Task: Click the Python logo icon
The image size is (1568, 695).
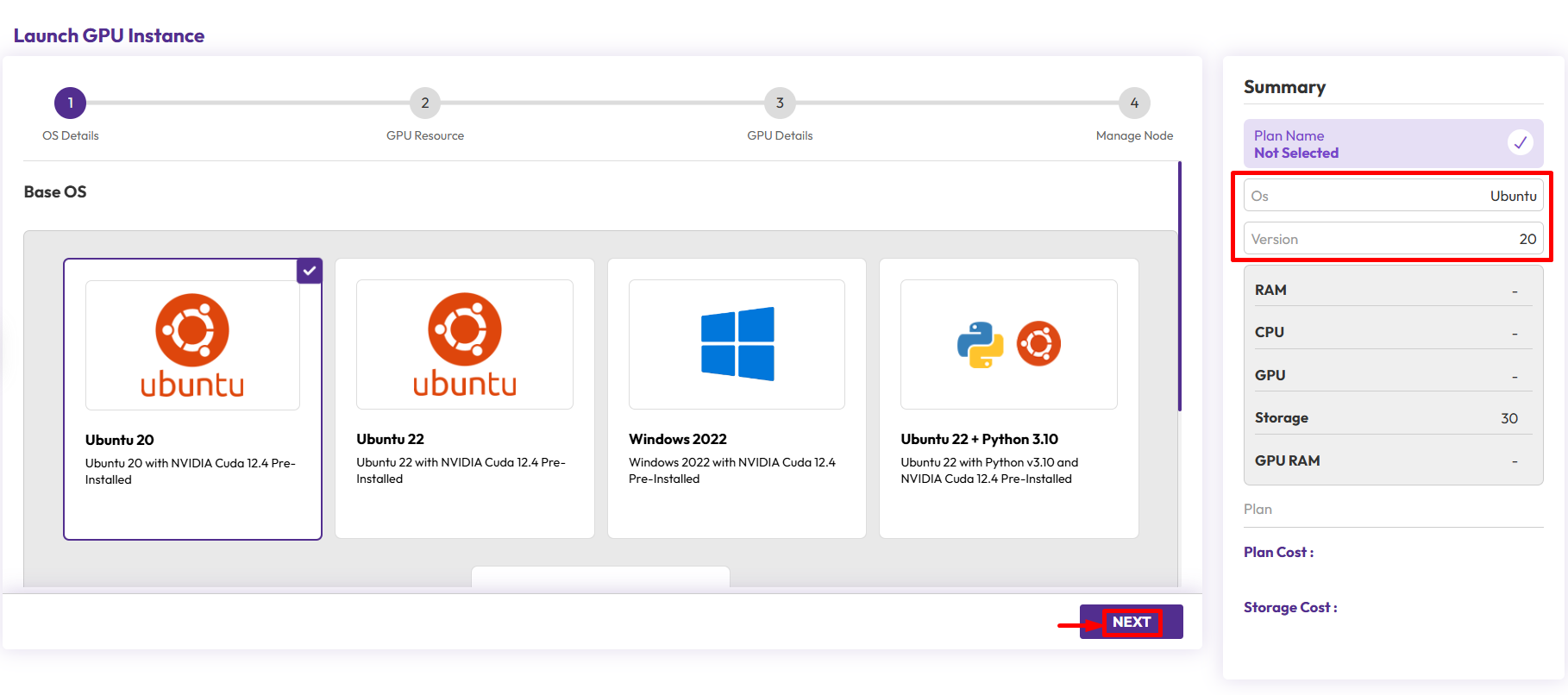Action: point(981,345)
